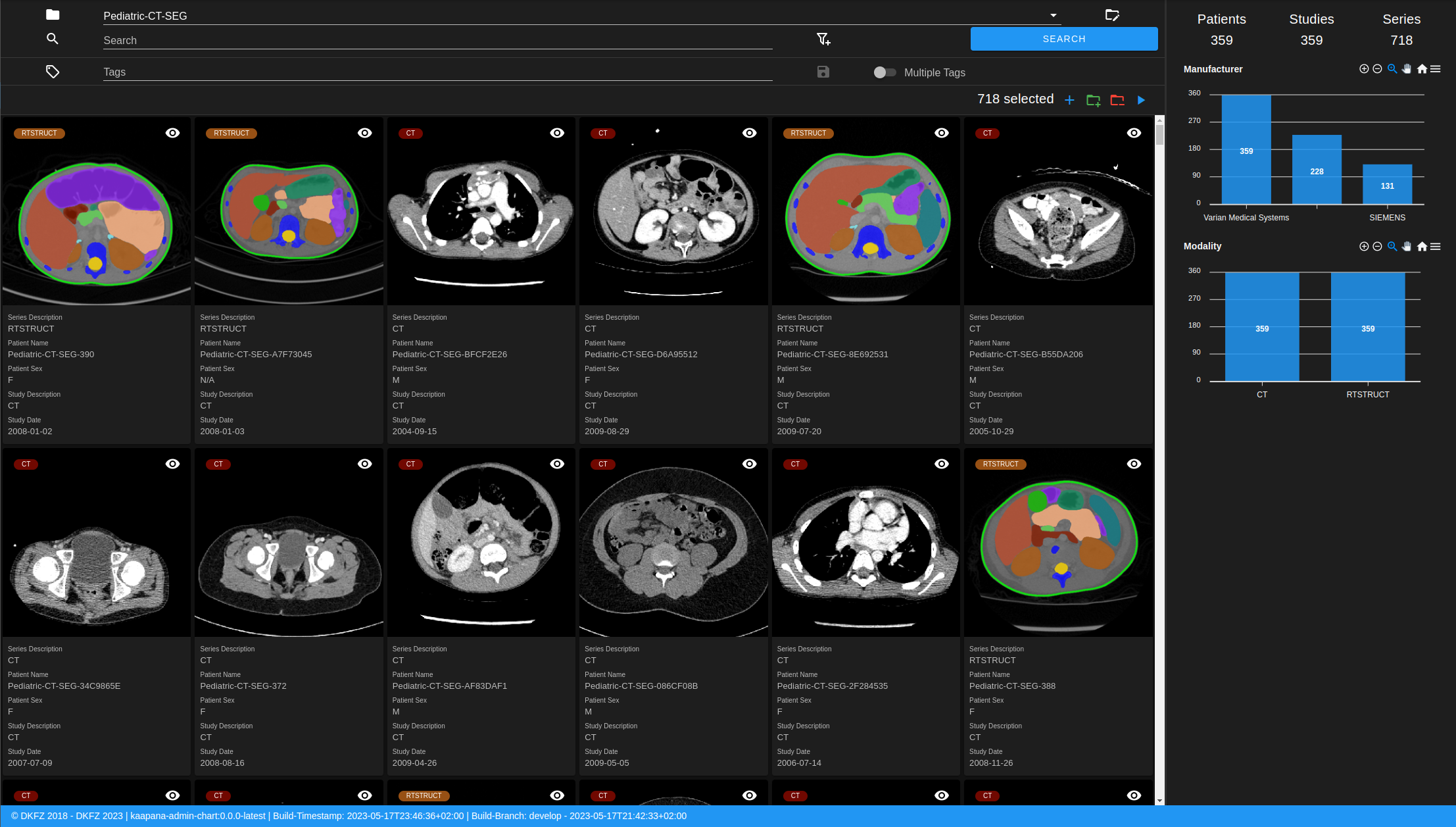Image resolution: width=1456 pixels, height=827 pixels.
Task: Click the Tags input field
Action: [438, 72]
